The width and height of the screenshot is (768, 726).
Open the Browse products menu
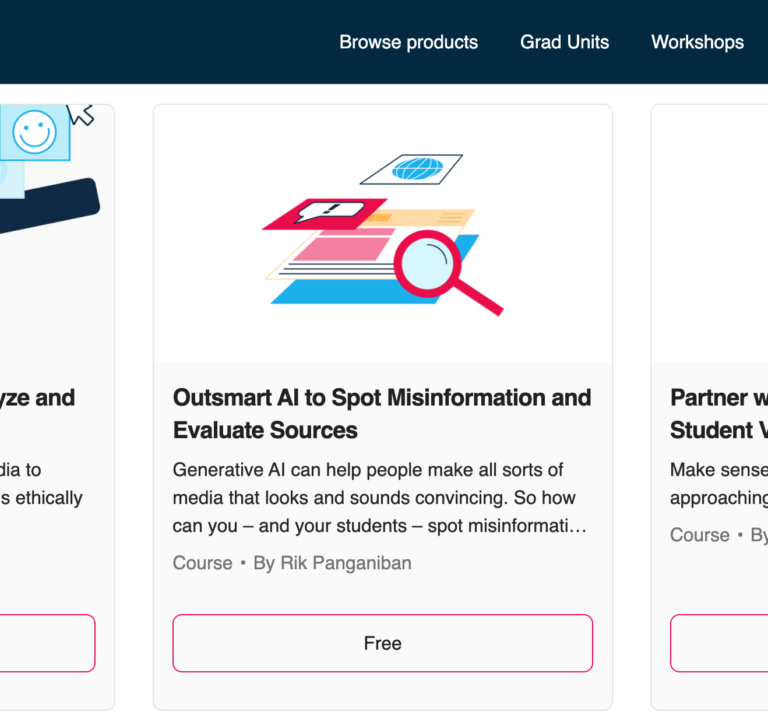(408, 42)
